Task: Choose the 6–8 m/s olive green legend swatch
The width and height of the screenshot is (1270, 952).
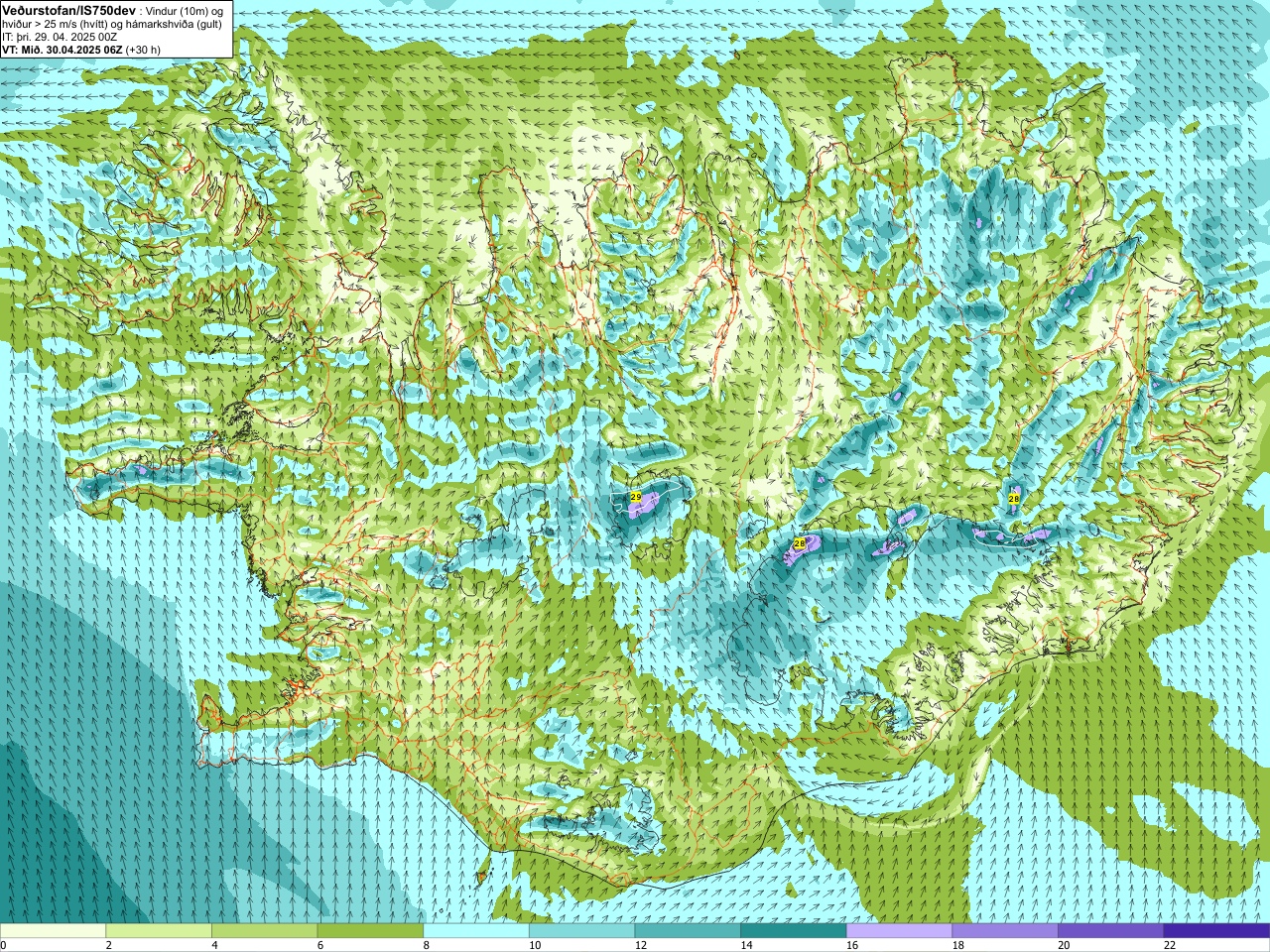Action: [370, 931]
